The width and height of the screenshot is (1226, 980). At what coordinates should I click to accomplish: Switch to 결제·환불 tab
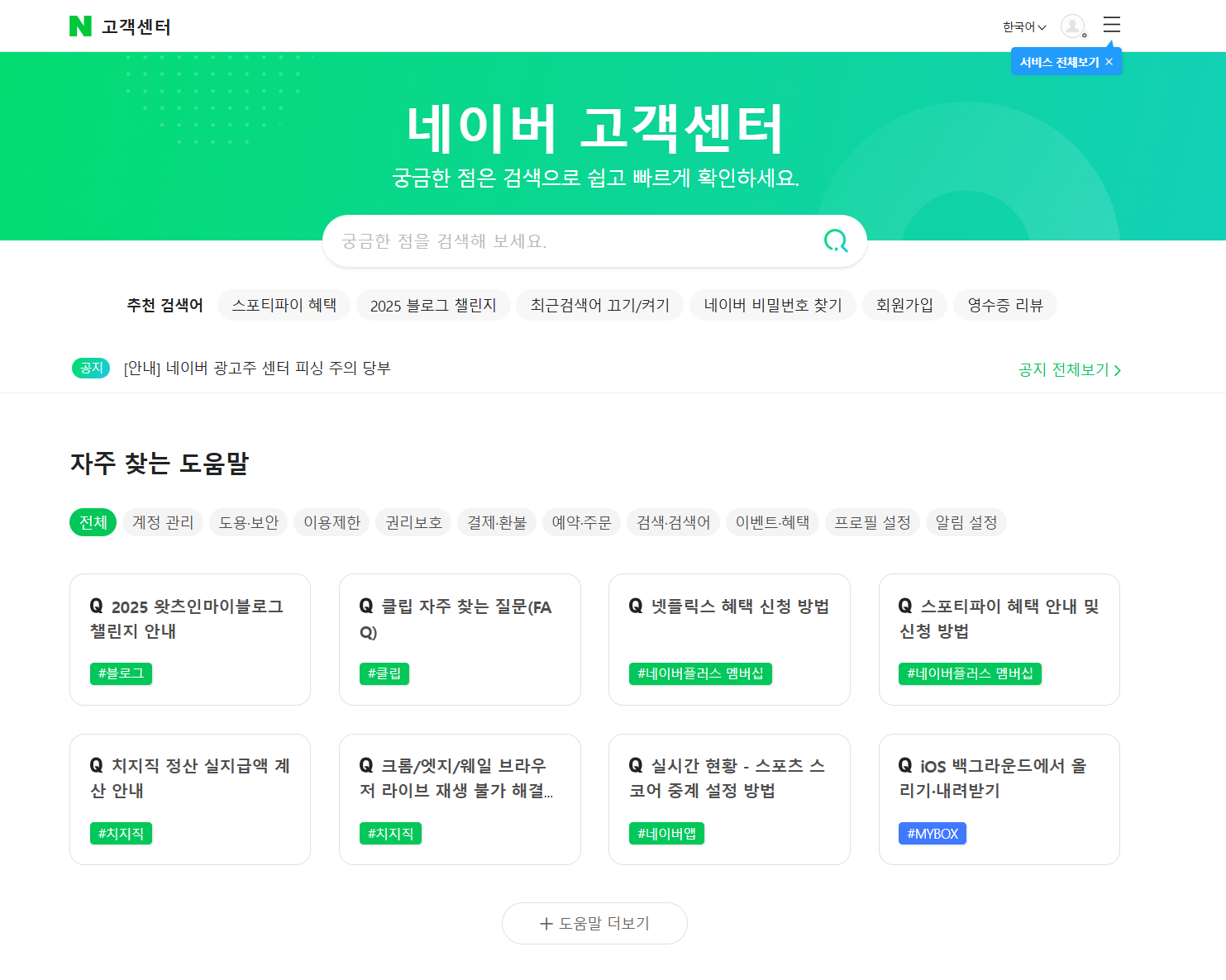tap(497, 522)
